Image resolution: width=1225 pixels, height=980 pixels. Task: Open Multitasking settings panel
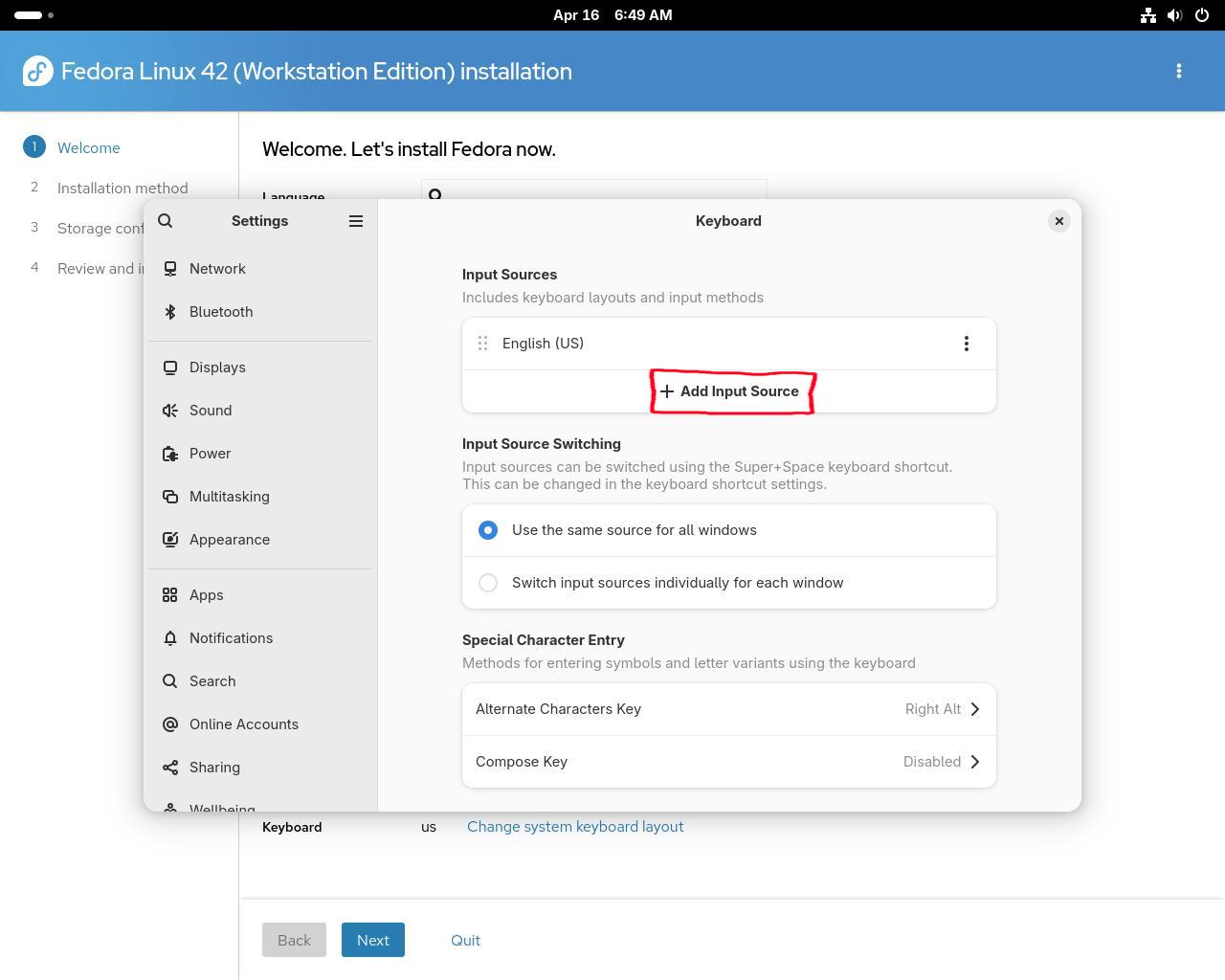click(260, 497)
